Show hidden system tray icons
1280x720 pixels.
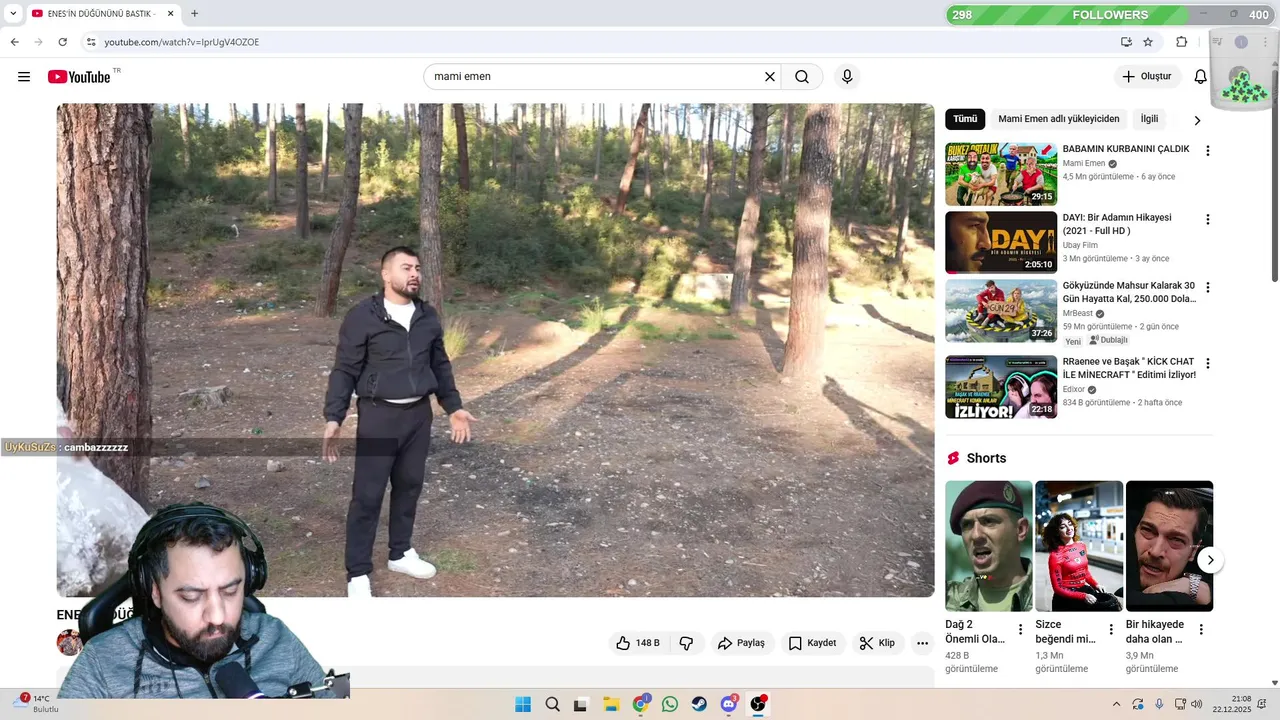pos(1116,704)
